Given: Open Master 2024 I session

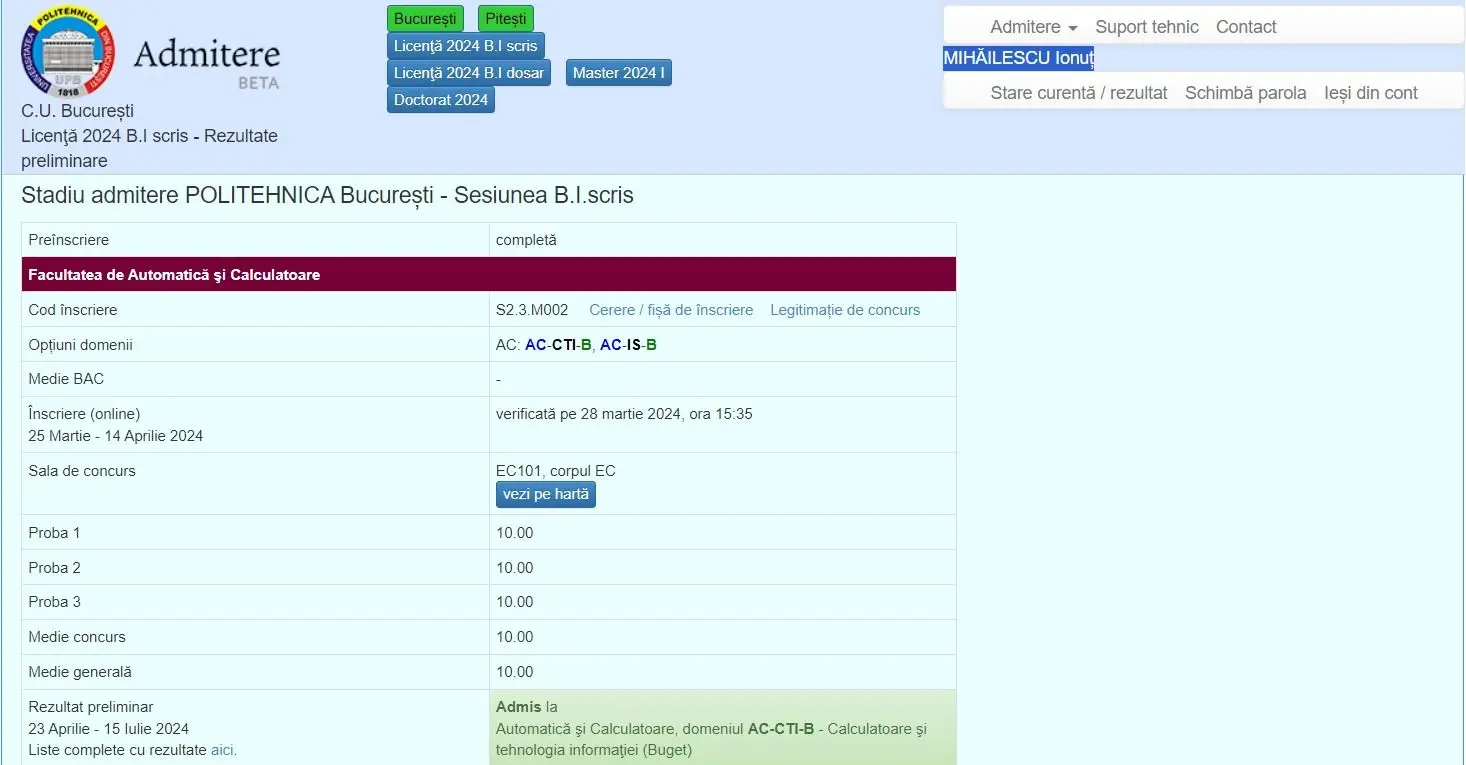Looking at the screenshot, I should point(619,73).
